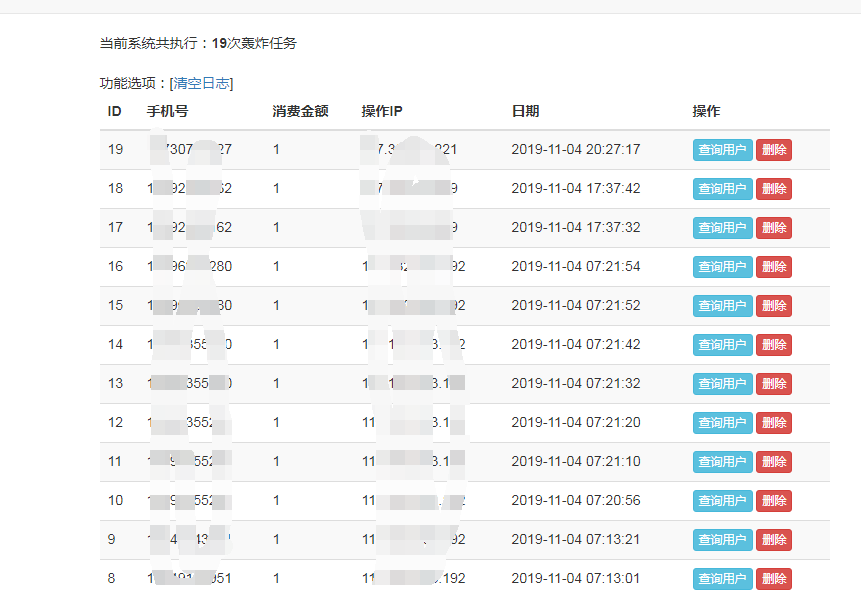Query user for row dated 07:20:56
The width and height of the screenshot is (861, 597).
click(722, 501)
